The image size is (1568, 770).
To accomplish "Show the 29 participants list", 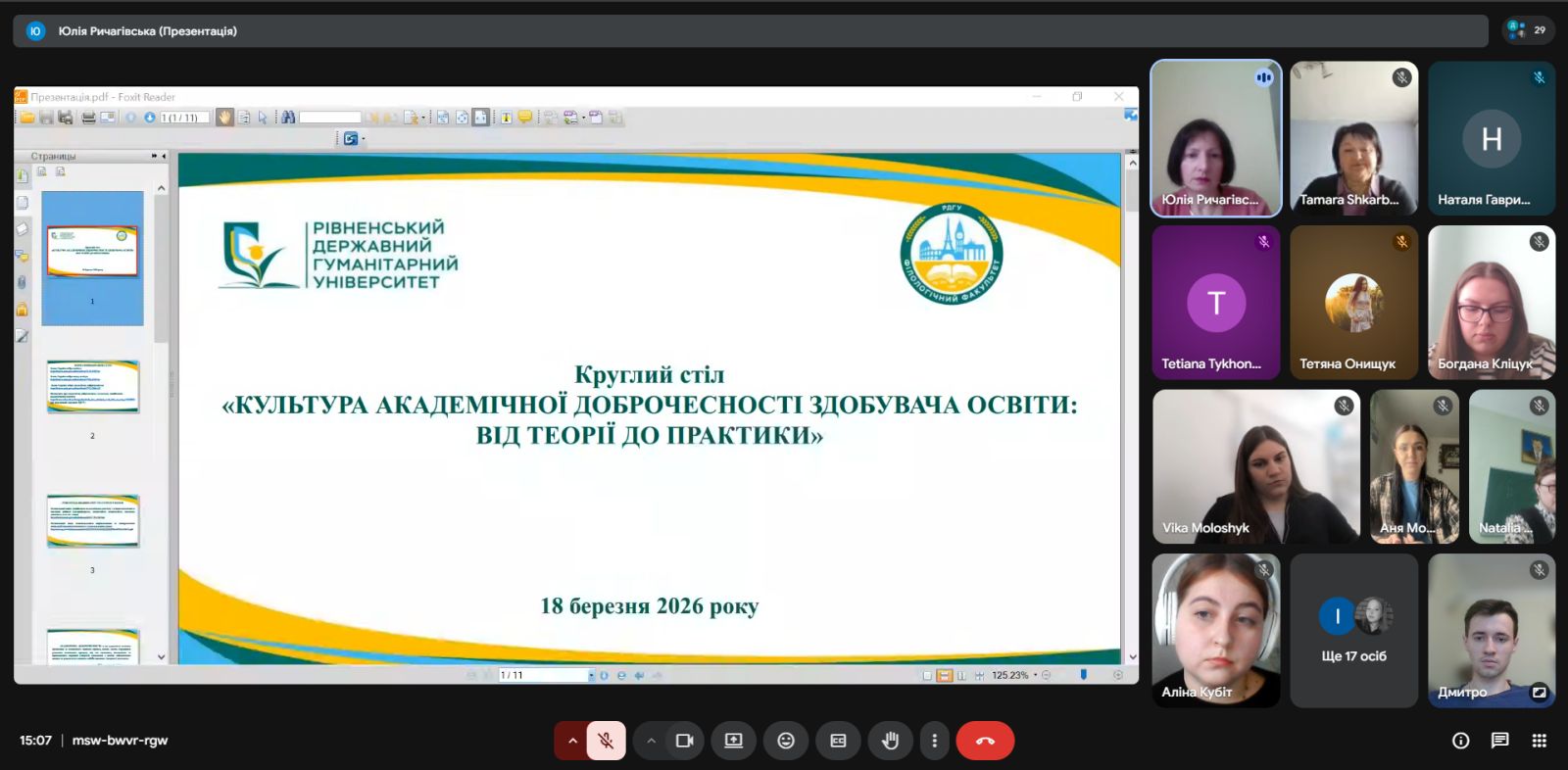I will pos(1528,30).
